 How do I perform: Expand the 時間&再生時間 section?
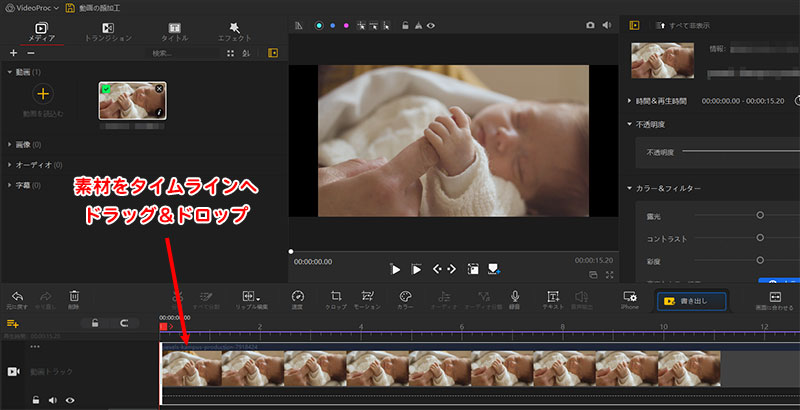coord(630,101)
